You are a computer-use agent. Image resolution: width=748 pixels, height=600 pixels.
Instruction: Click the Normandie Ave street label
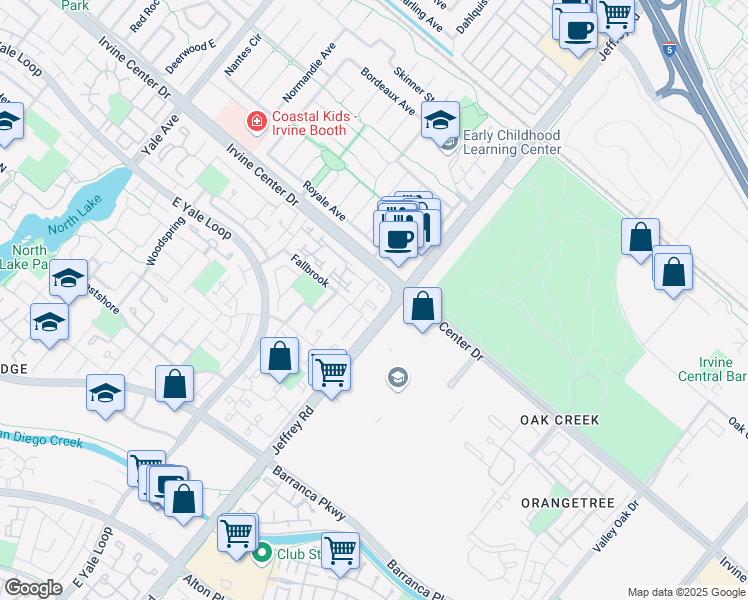[x=310, y=72]
